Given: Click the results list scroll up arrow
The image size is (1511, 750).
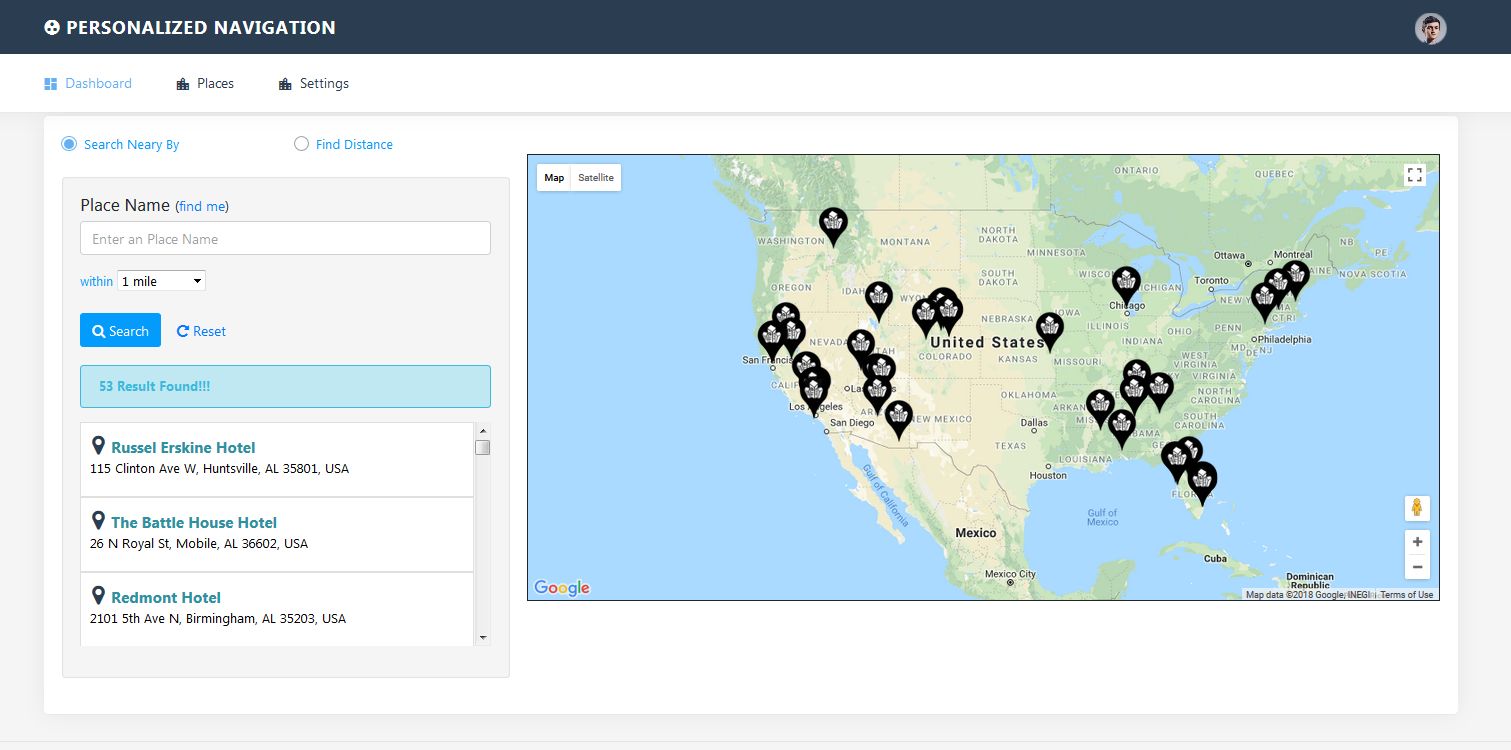Looking at the screenshot, I should (482, 431).
